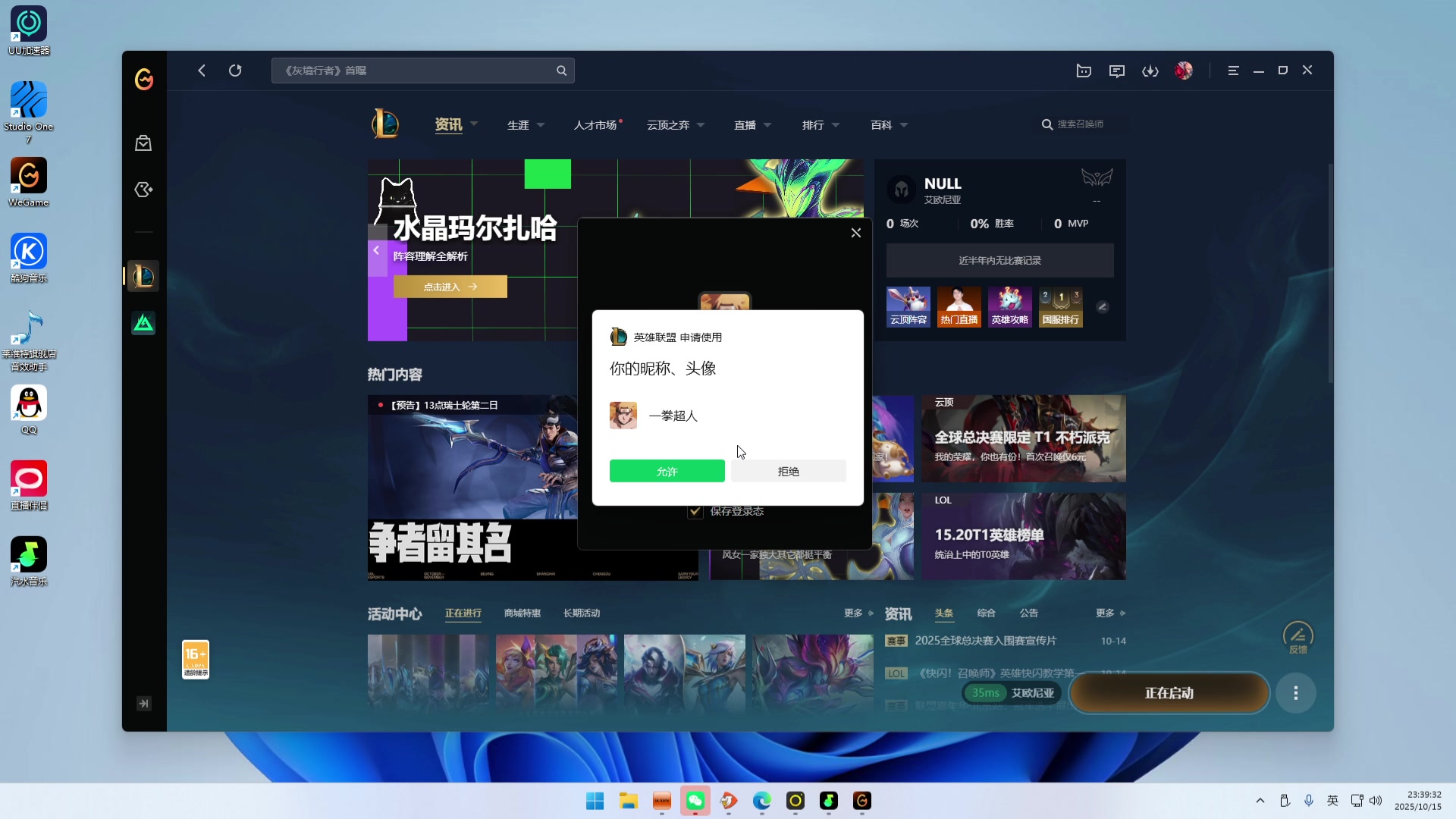Open the shop icon in the left sidebar
This screenshot has width=1456, height=819.
click(143, 143)
